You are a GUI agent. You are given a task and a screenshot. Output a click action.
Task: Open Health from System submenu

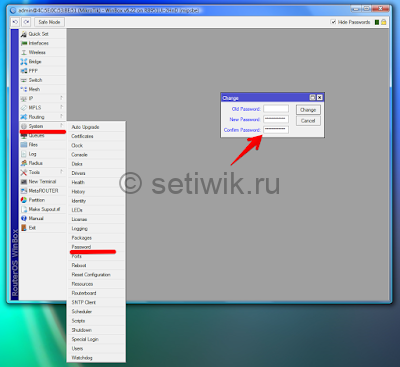click(96, 182)
